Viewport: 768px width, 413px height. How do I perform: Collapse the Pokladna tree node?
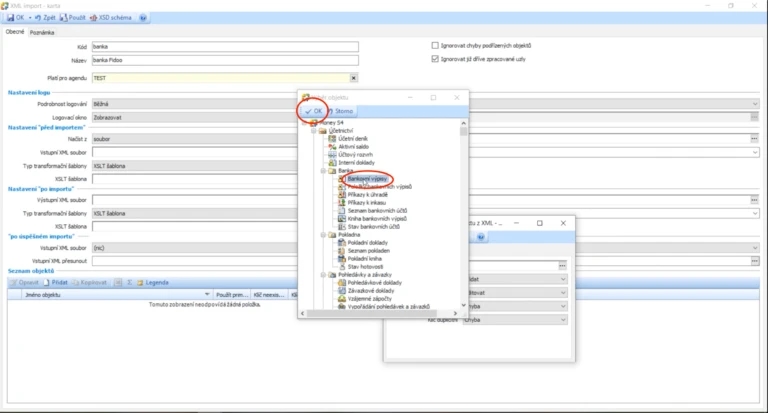(x=323, y=235)
